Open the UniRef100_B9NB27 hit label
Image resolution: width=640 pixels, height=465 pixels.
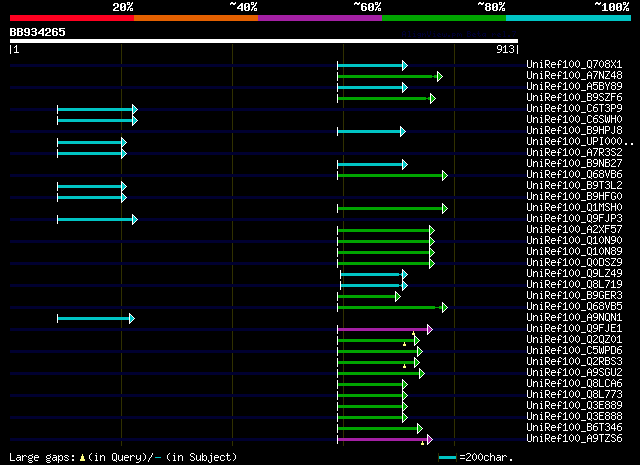pyautogui.click(x=574, y=163)
